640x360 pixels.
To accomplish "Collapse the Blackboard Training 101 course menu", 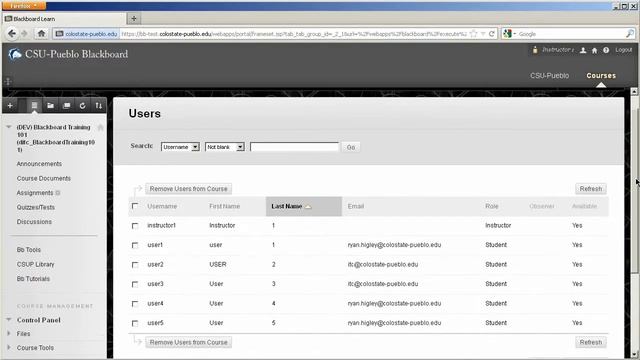I will coord(9,127).
